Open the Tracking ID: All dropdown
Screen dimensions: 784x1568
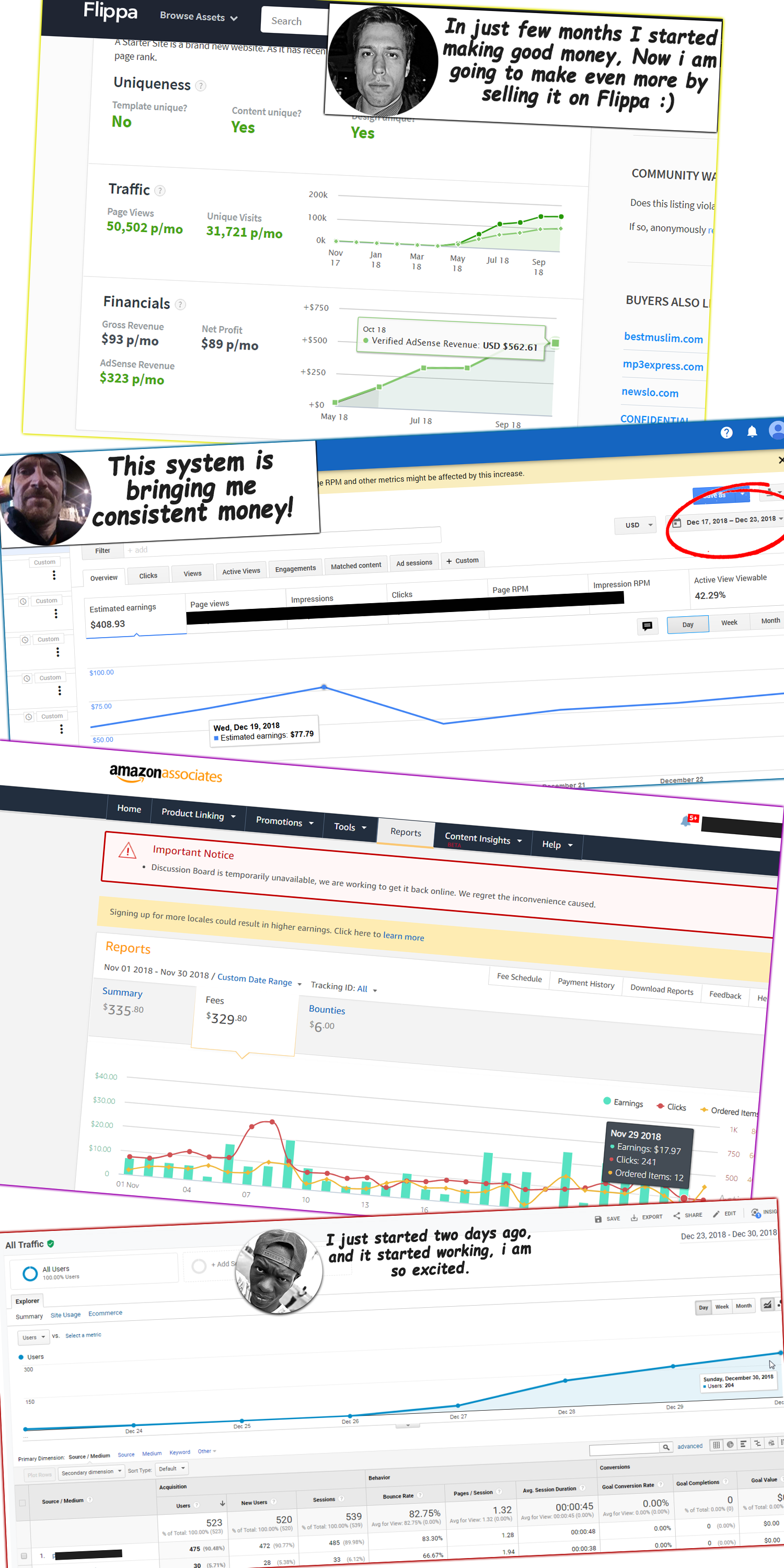pos(343,987)
